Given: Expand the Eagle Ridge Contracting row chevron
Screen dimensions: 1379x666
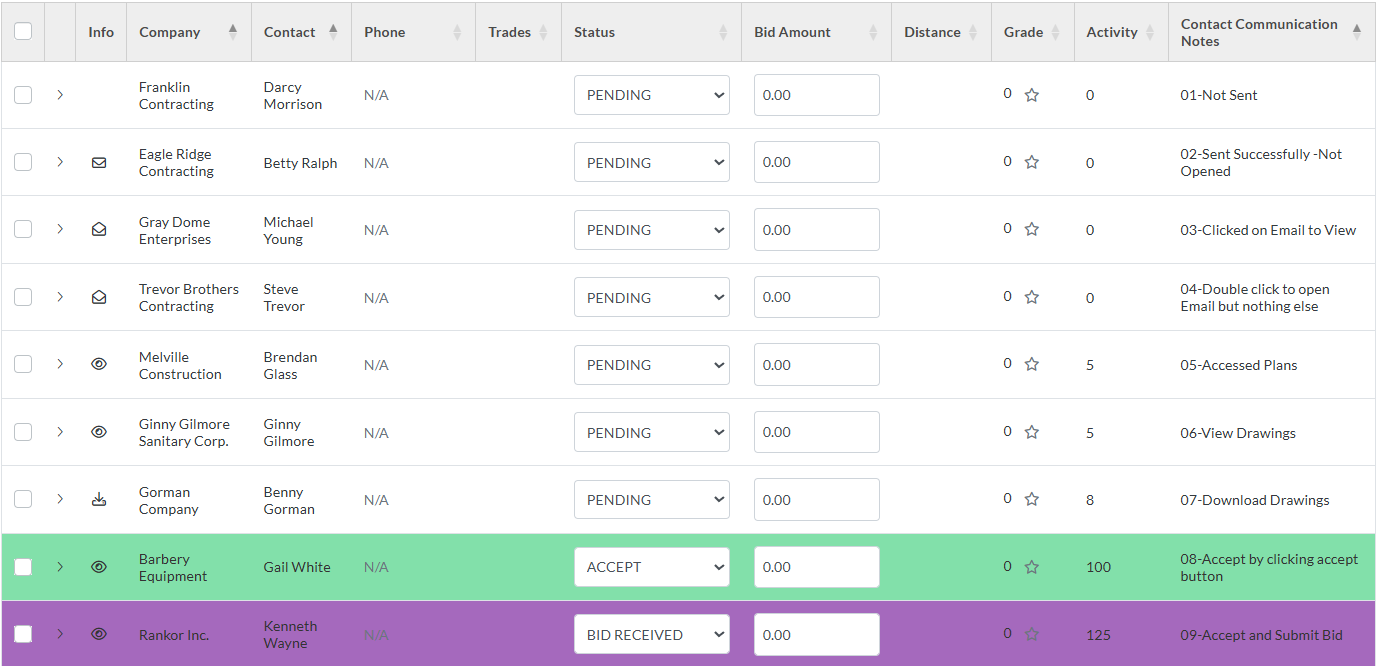Looking at the screenshot, I should (x=60, y=162).
